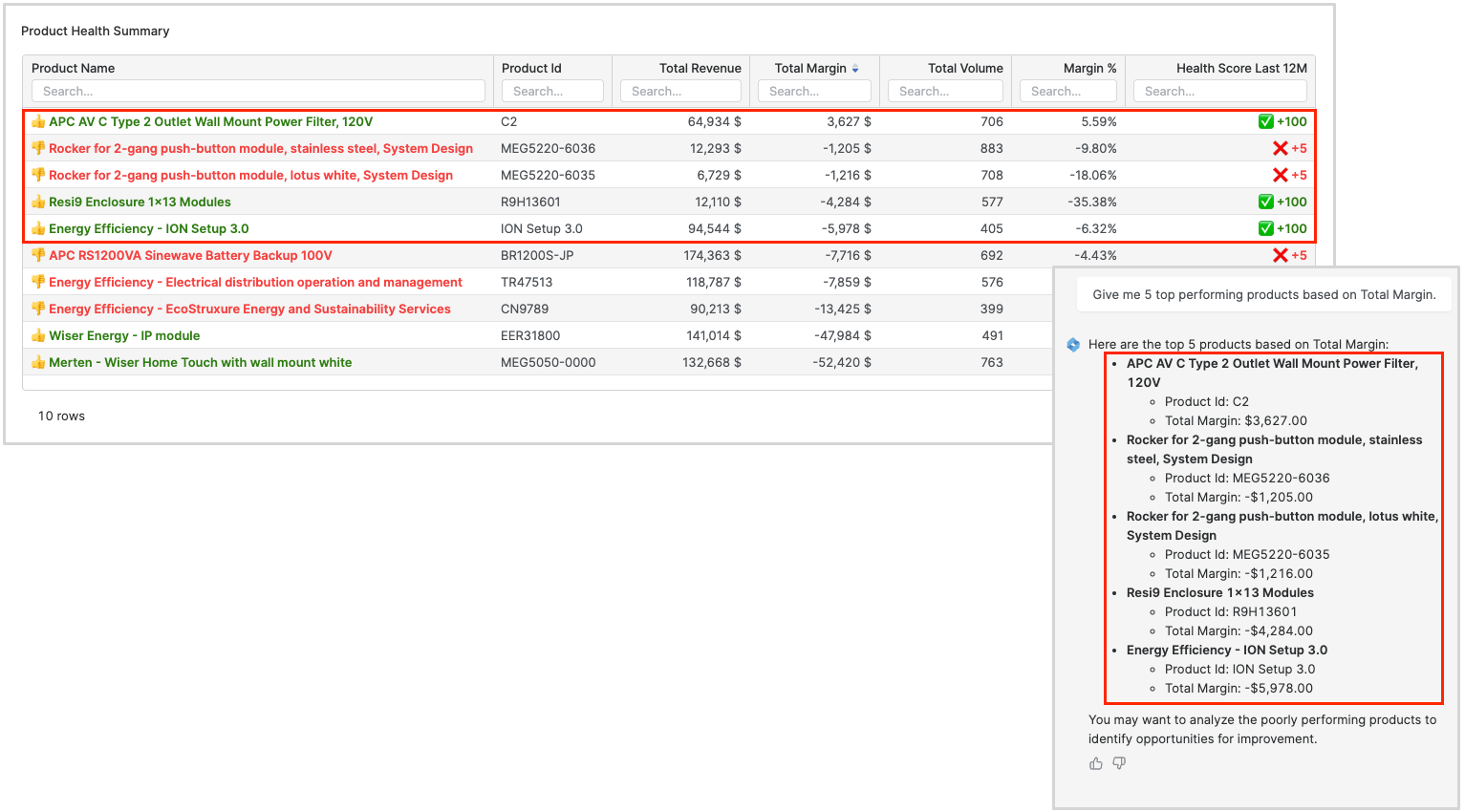Open Merten - Wiser Home Touch product link

pos(200,362)
